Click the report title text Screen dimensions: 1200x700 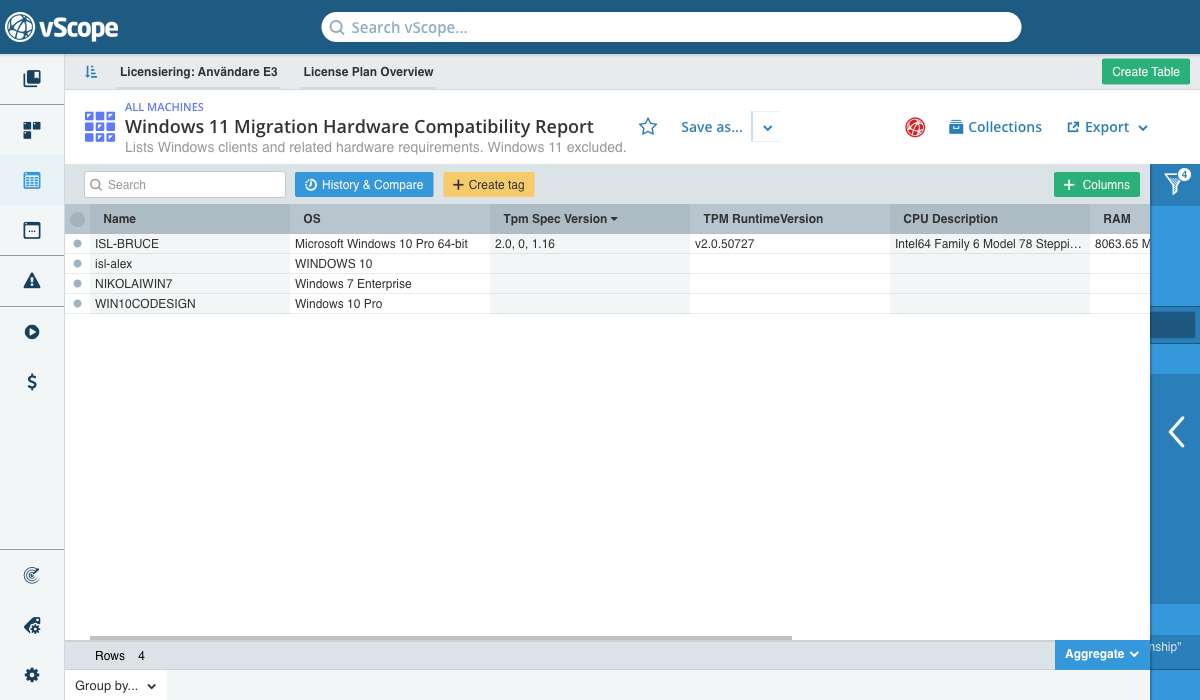click(359, 127)
